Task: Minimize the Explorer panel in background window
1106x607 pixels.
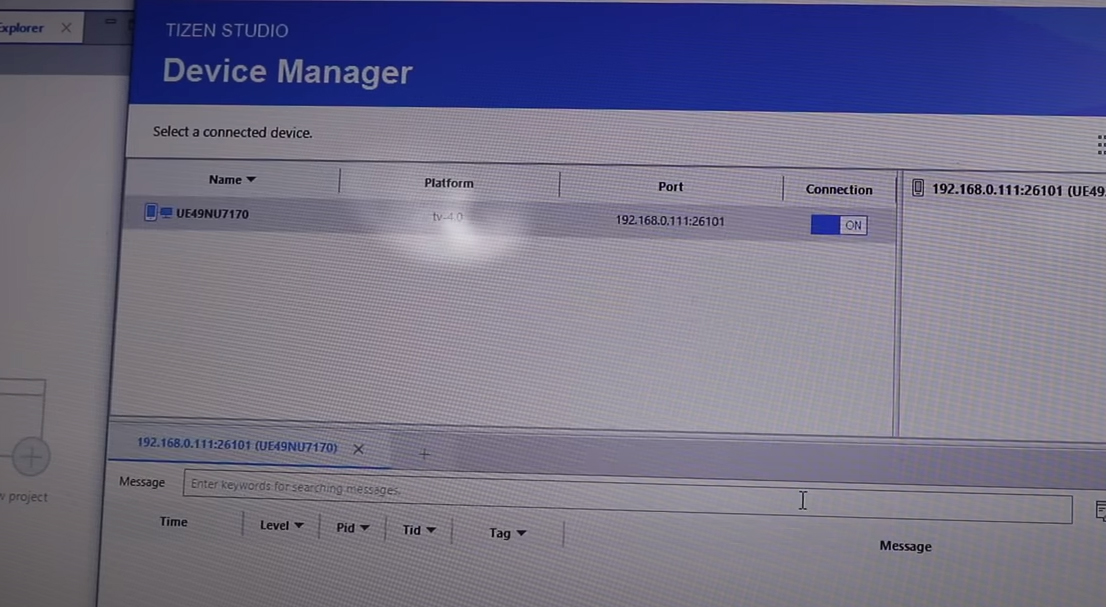Action: 110,23
